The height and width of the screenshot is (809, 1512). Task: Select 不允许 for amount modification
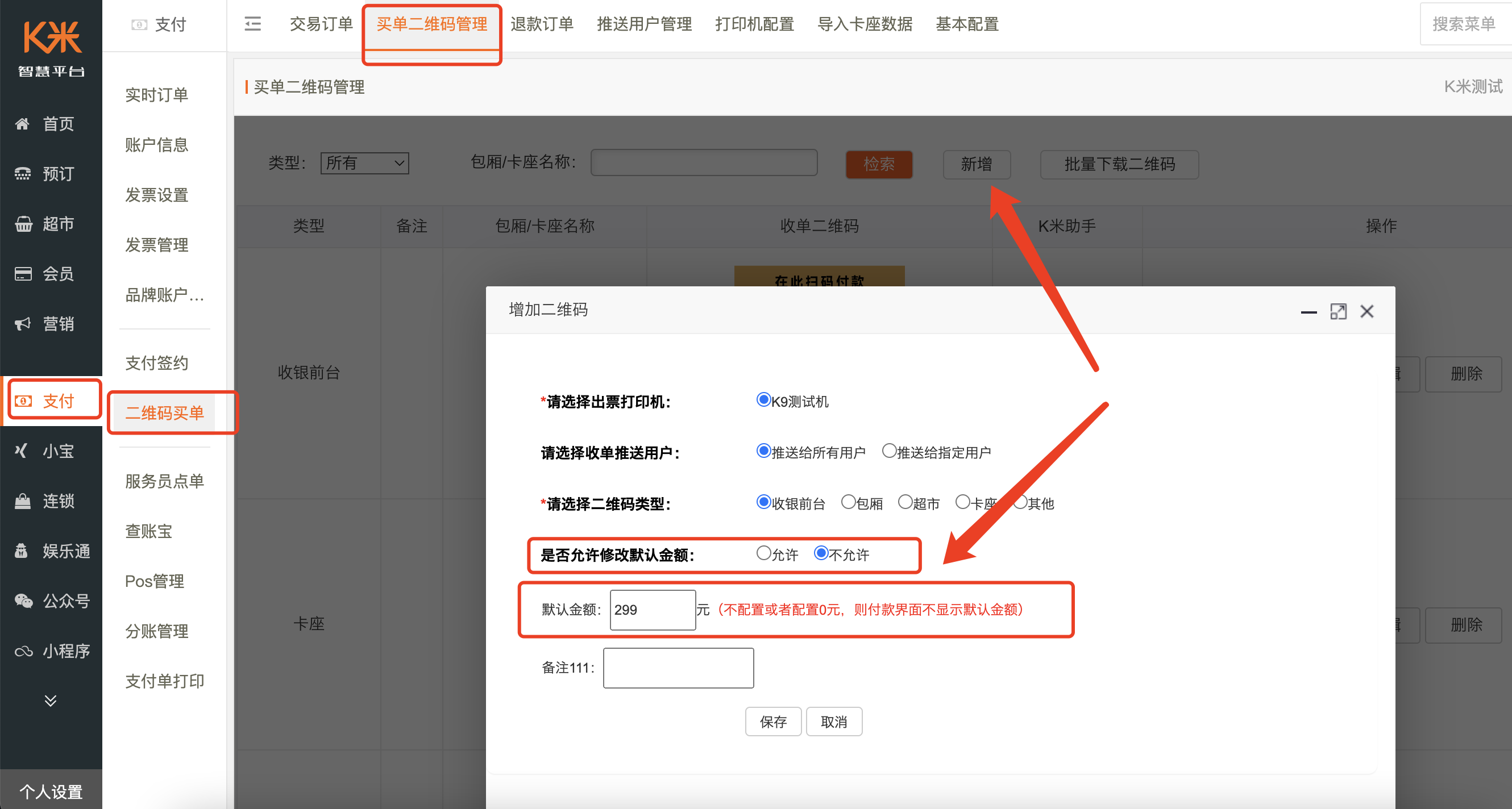[x=821, y=553]
